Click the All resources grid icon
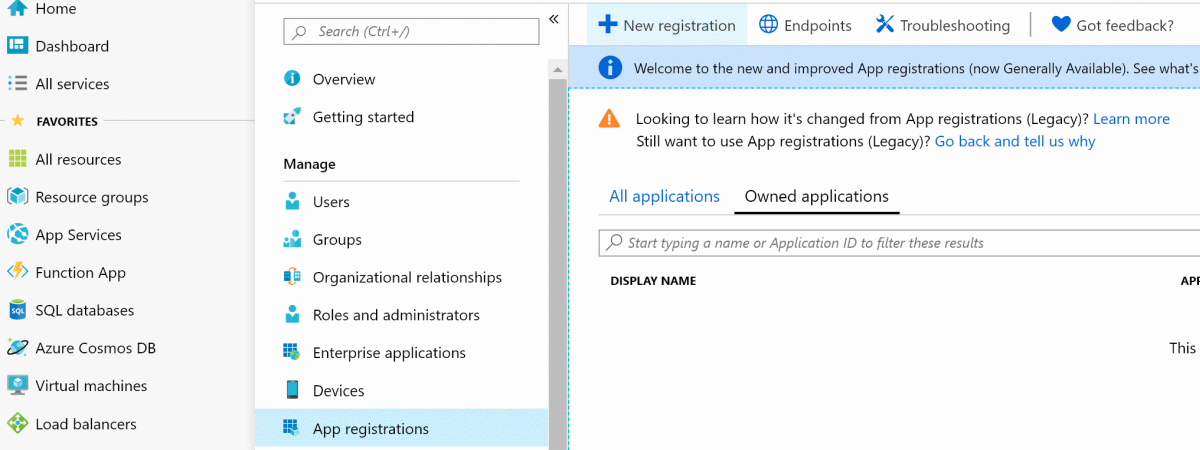Viewport: 1200px width, 450px height. (x=17, y=159)
